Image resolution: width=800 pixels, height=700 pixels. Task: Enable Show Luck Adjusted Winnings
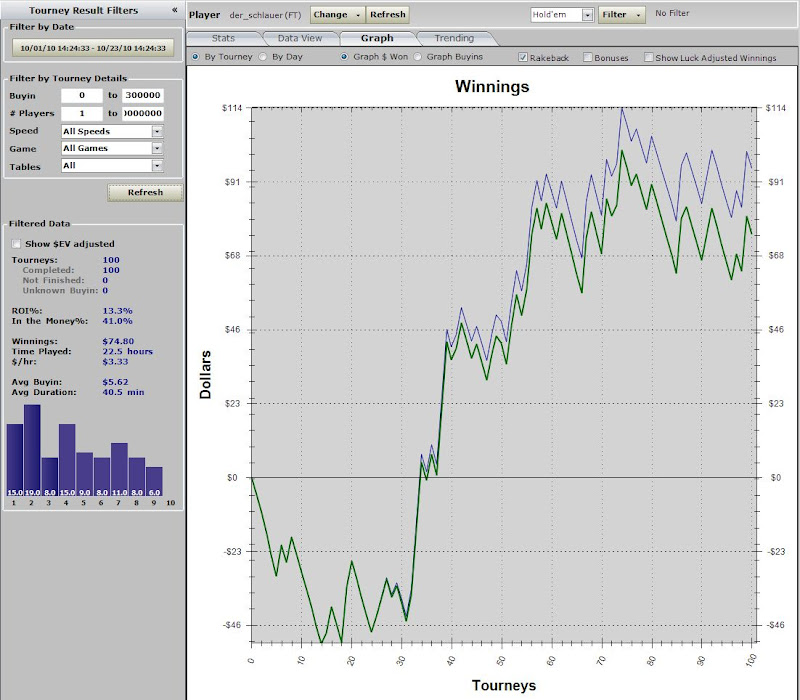650,58
